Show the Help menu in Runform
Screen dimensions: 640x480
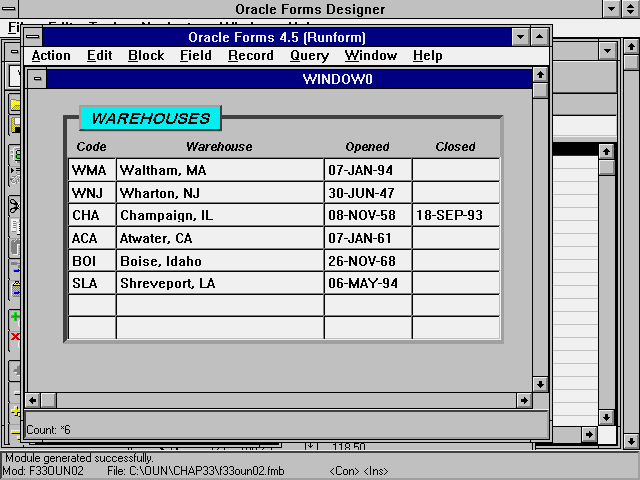point(427,56)
